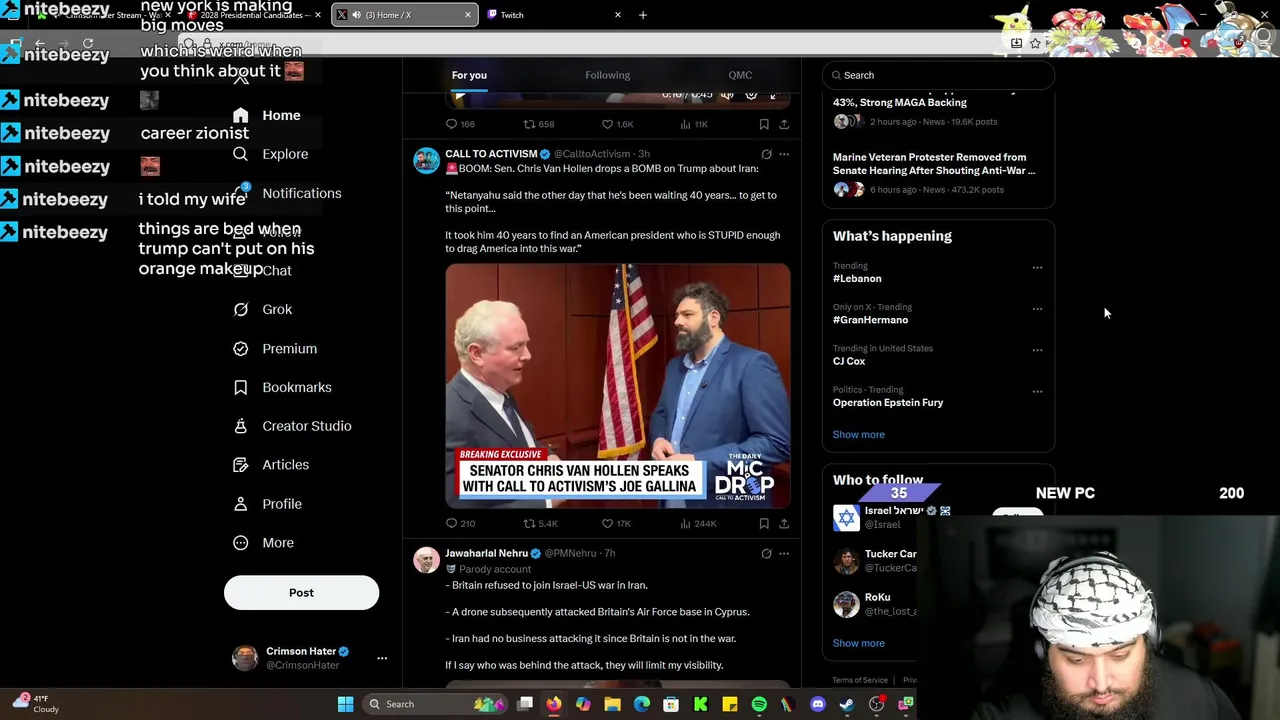Switch to the For you tab
The height and width of the screenshot is (720, 1280).
[469, 75]
